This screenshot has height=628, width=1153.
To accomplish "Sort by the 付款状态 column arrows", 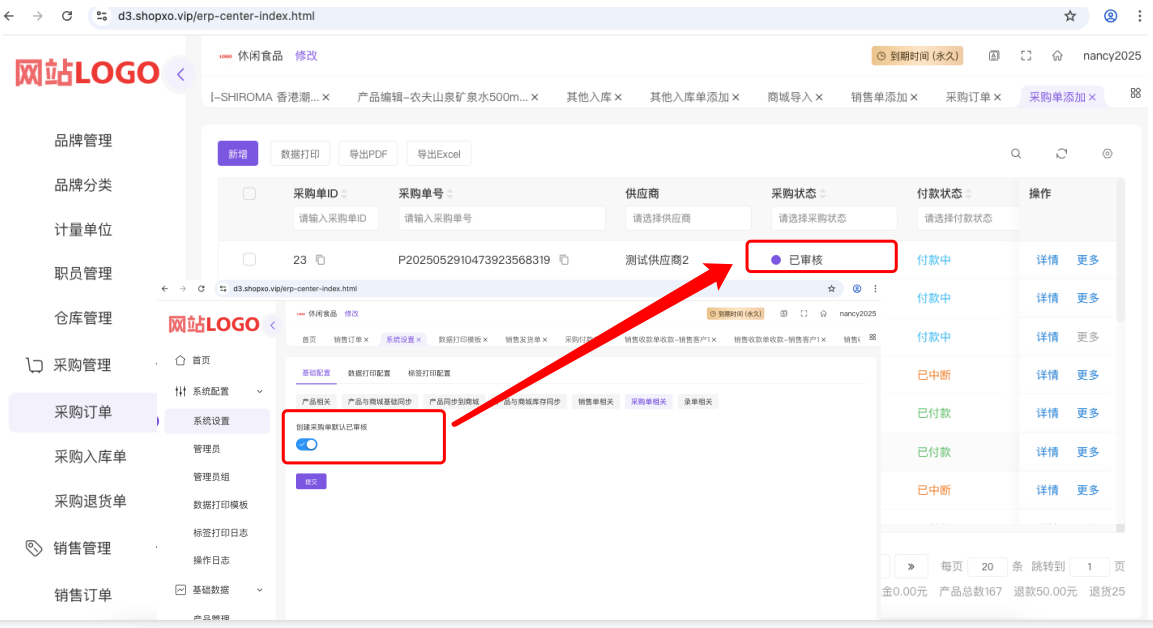I will pyautogui.click(x=968, y=193).
